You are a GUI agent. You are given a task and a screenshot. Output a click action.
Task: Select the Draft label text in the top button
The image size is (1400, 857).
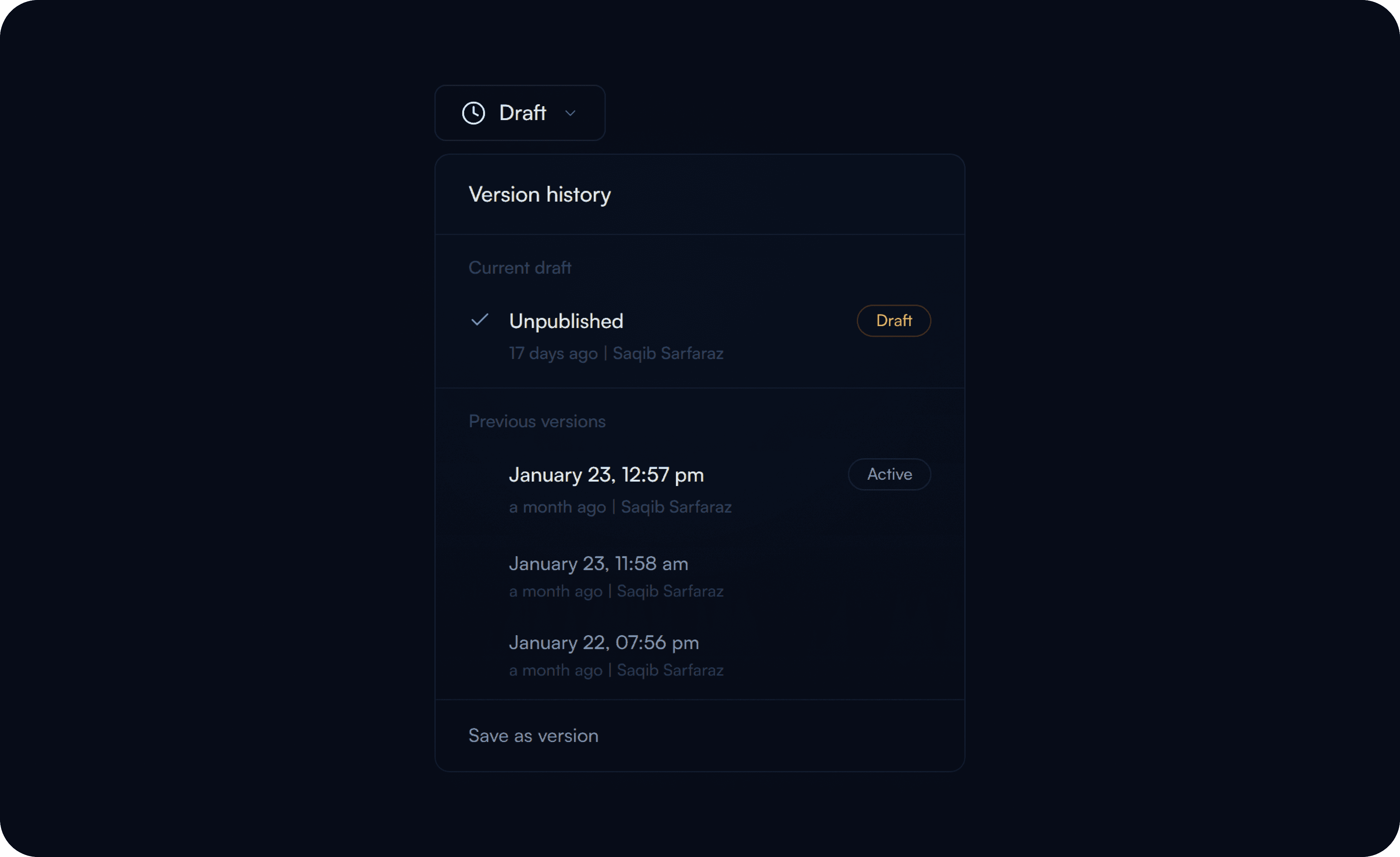522,112
